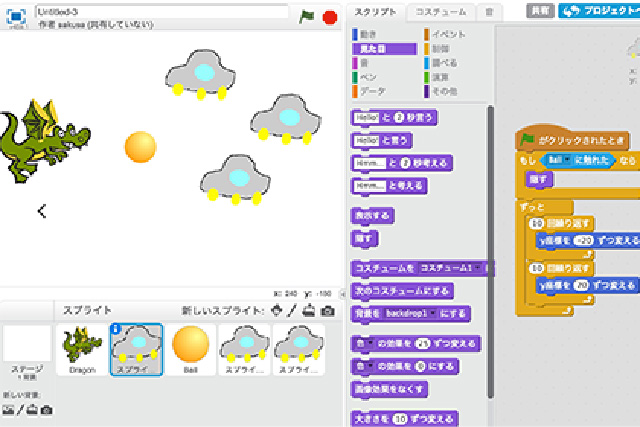Edit the -20 value in y座標 script block

583,241
